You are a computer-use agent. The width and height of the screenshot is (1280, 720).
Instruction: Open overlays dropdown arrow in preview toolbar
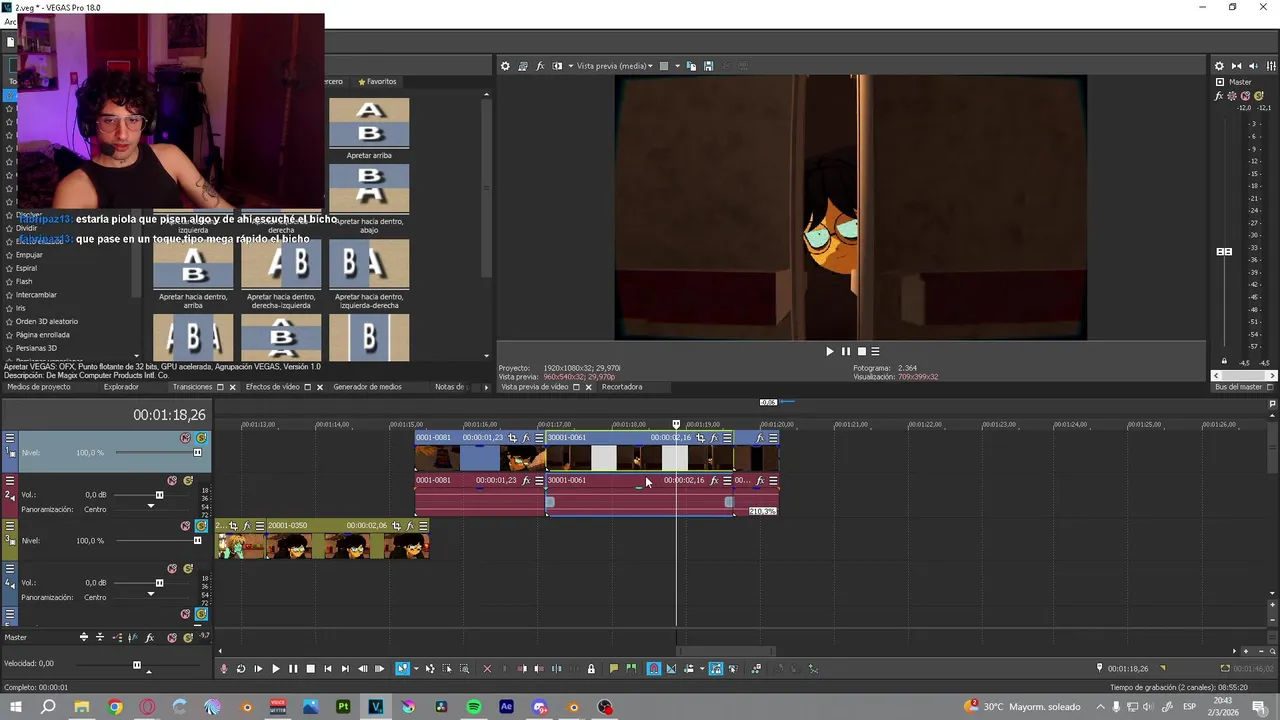(677, 66)
